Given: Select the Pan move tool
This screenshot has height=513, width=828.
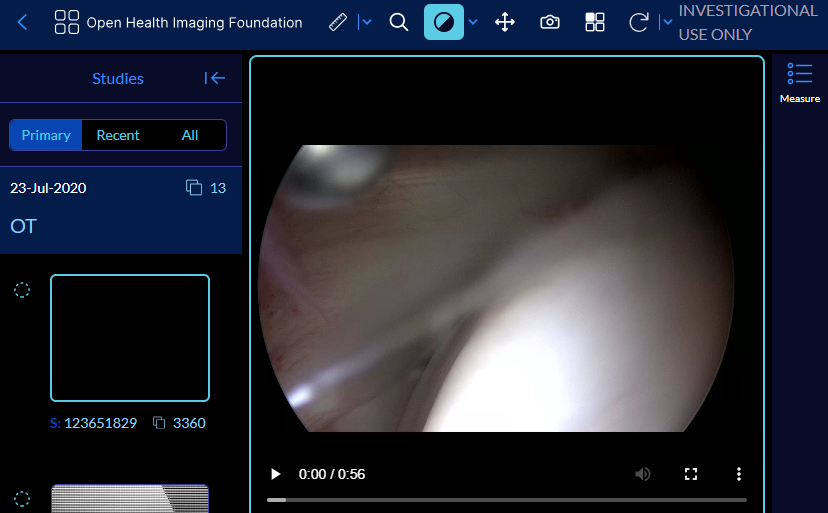Looking at the screenshot, I should click(505, 22).
